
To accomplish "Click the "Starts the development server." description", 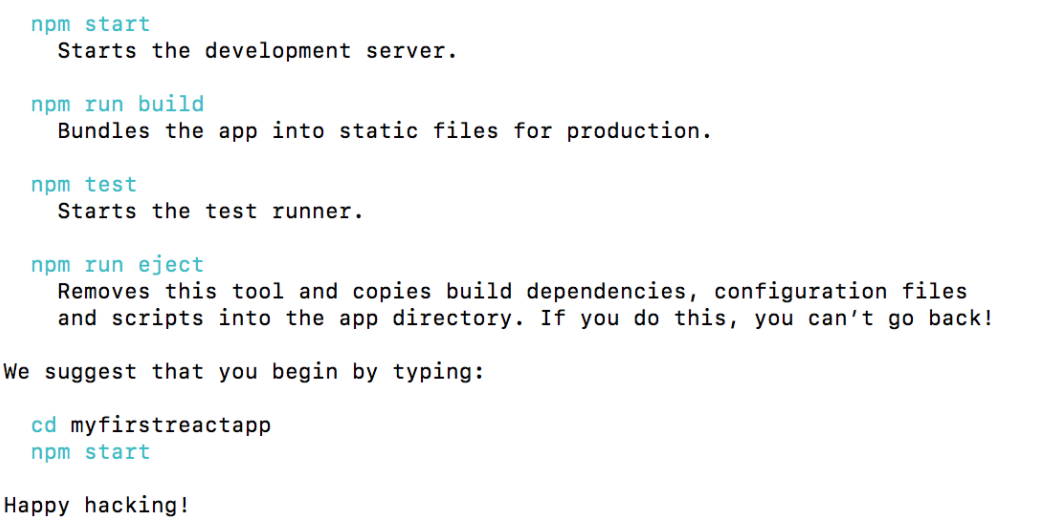I will 257,51.
